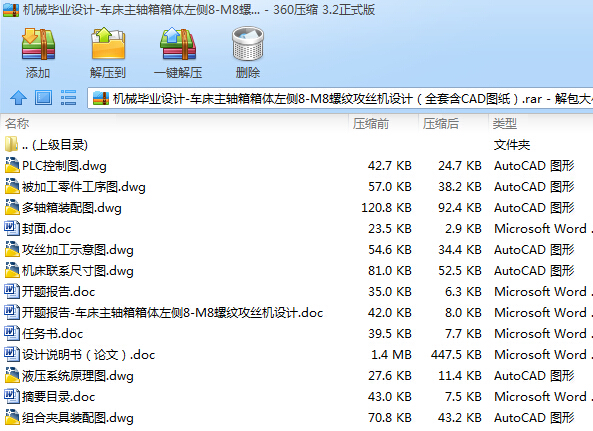Click the archive path address field
593x431 pixels.
click(340, 99)
